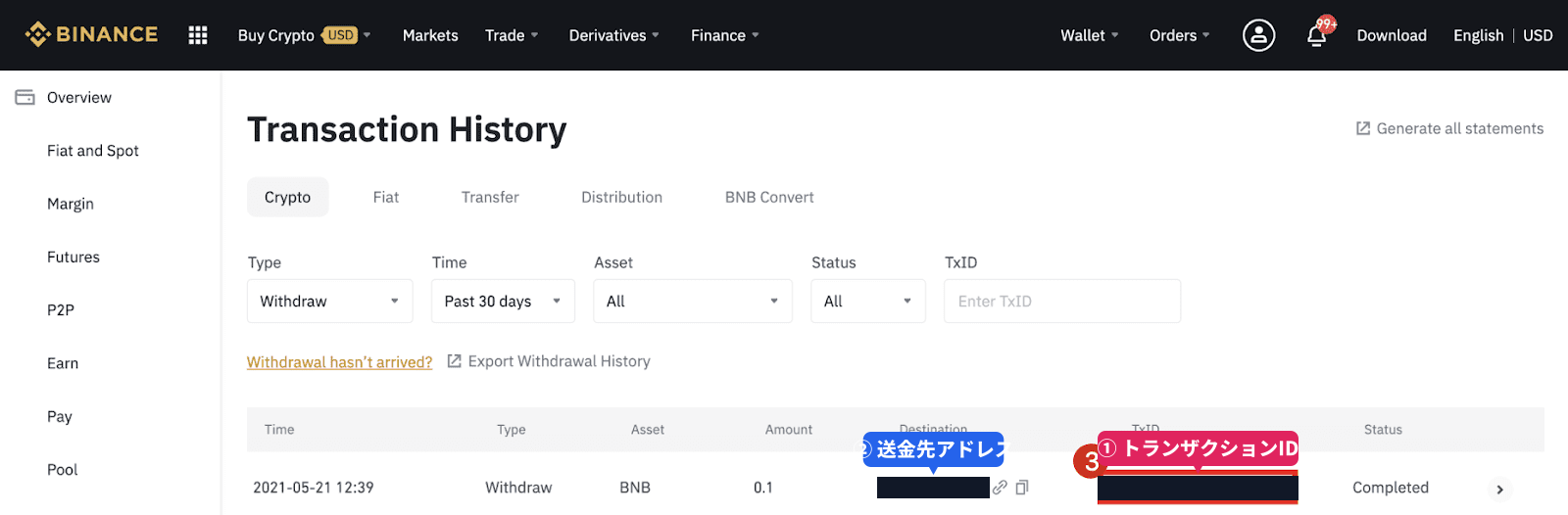Open the Wallet menu
Screen dimensions: 1568x515
pos(1089,35)
